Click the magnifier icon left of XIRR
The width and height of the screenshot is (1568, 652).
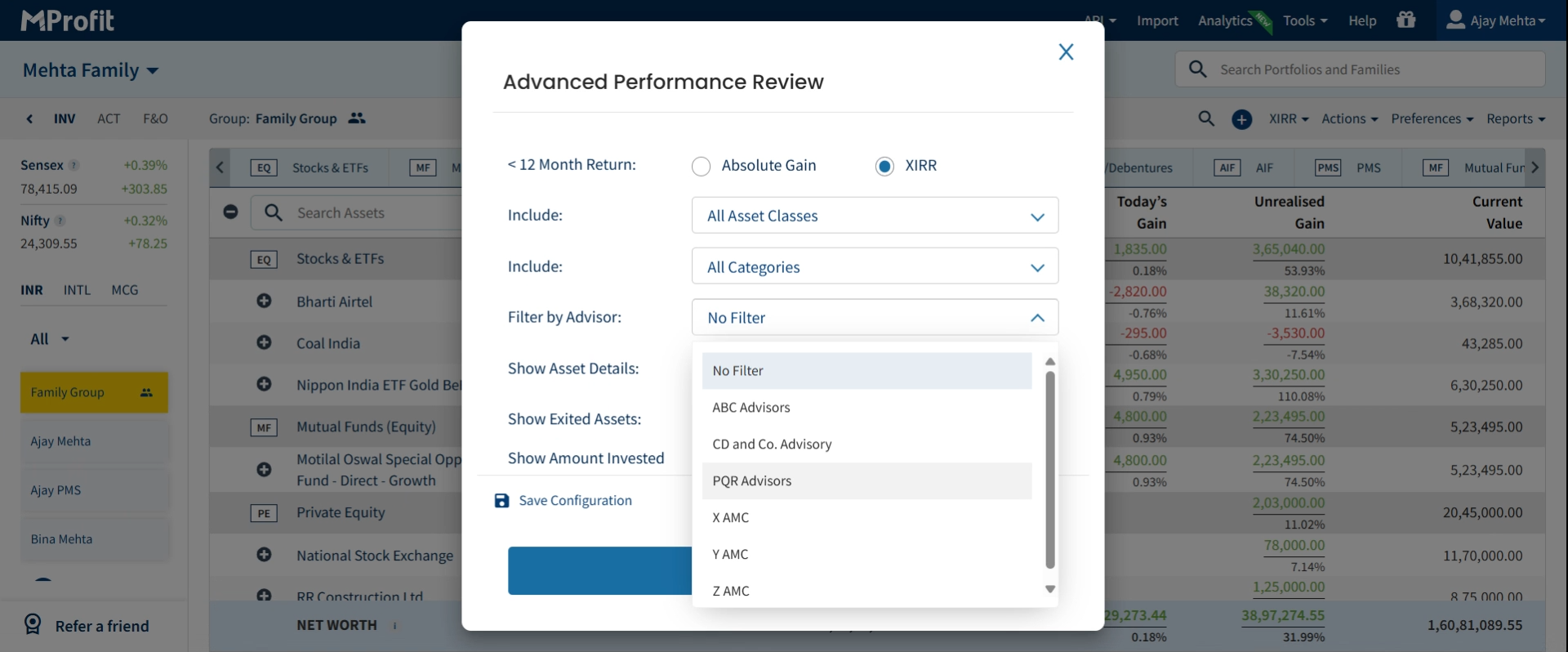pos(1206,118)
